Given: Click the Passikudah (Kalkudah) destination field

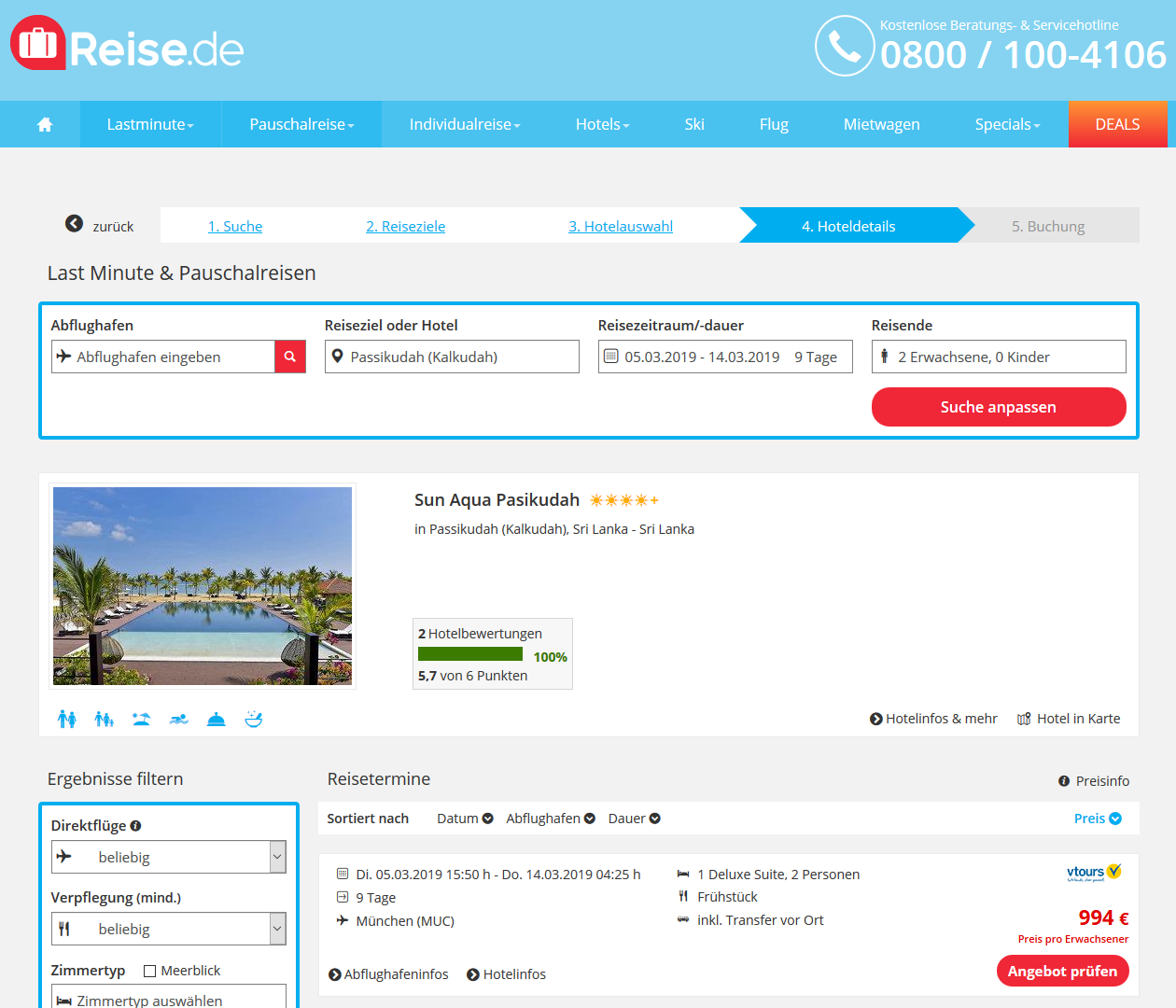Looking at the screenshot, I should [x=452, y=357].
